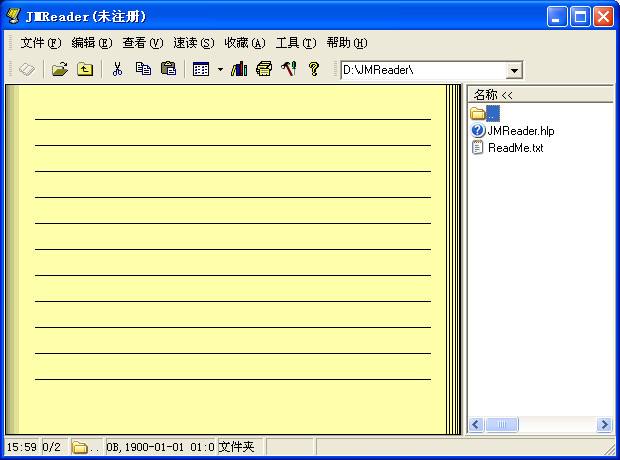Click the up-one-level folder icon
This screenshot has width=620, height=460.
click(85, 70)
